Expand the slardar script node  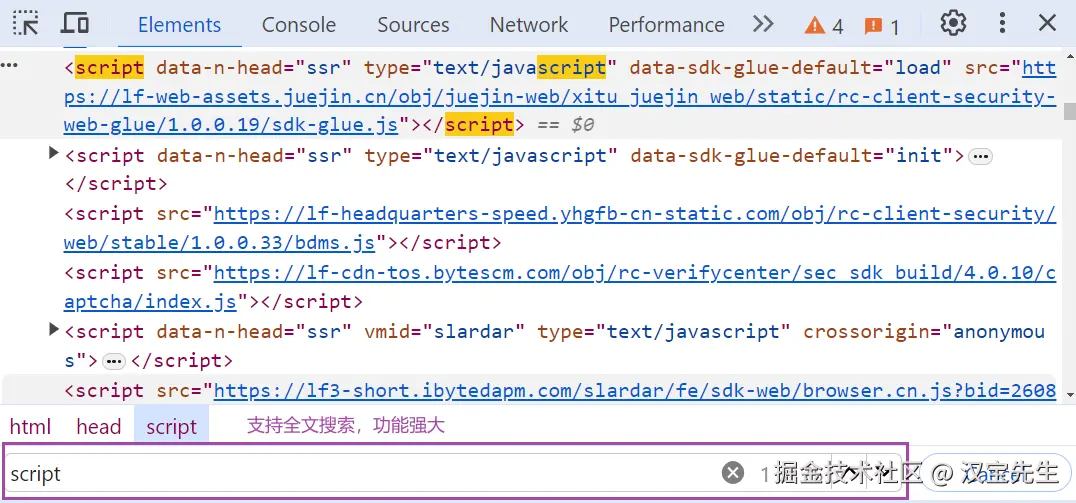pos(54,330)
